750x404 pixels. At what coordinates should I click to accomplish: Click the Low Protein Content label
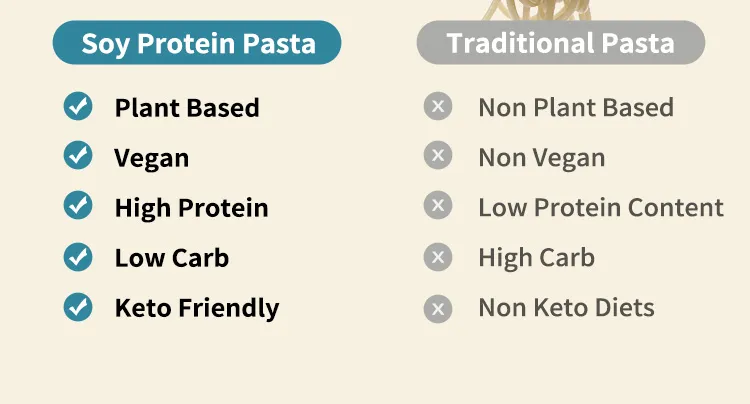(600, 208)
